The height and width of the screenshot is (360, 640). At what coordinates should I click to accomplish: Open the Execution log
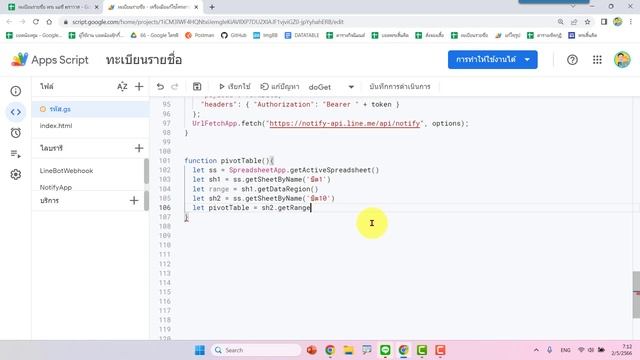point(400,87)
